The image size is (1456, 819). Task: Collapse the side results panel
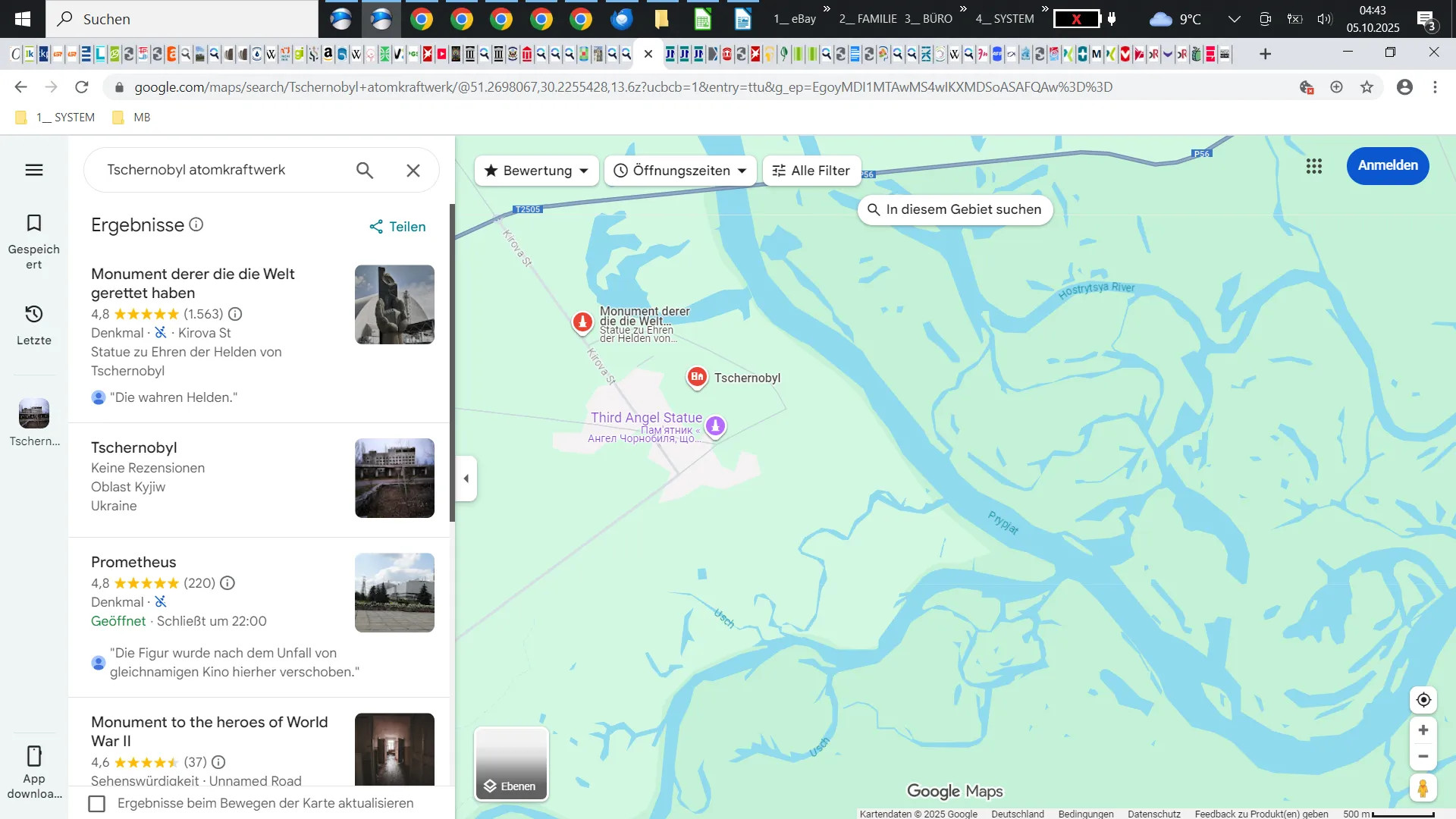pyautogui.click(x=466, y=479)
